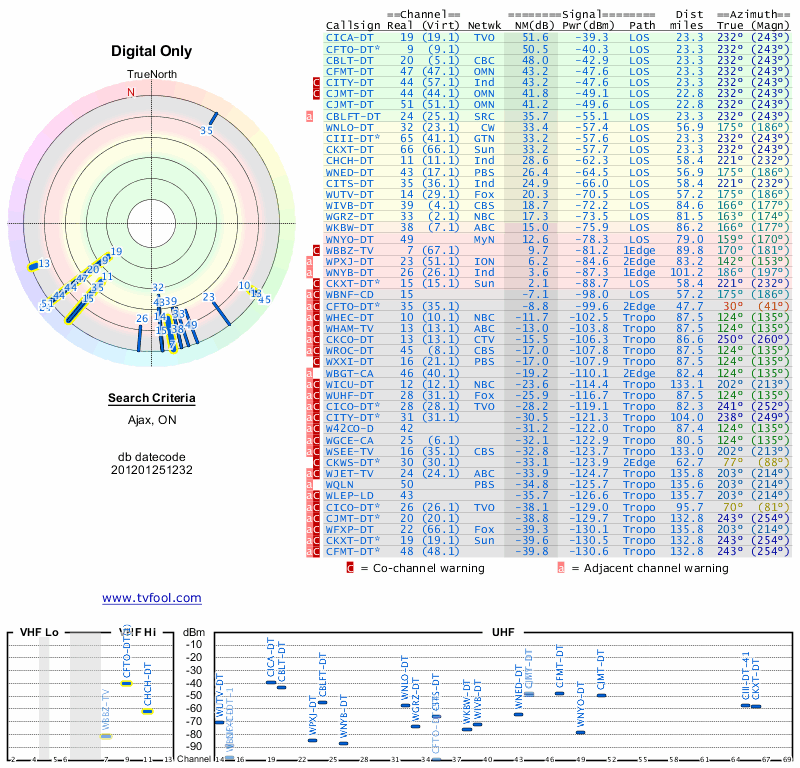800x768 pixels.
Task: Click CHCH-DT bar in VHF Hi chart
Action: [147, 711]
